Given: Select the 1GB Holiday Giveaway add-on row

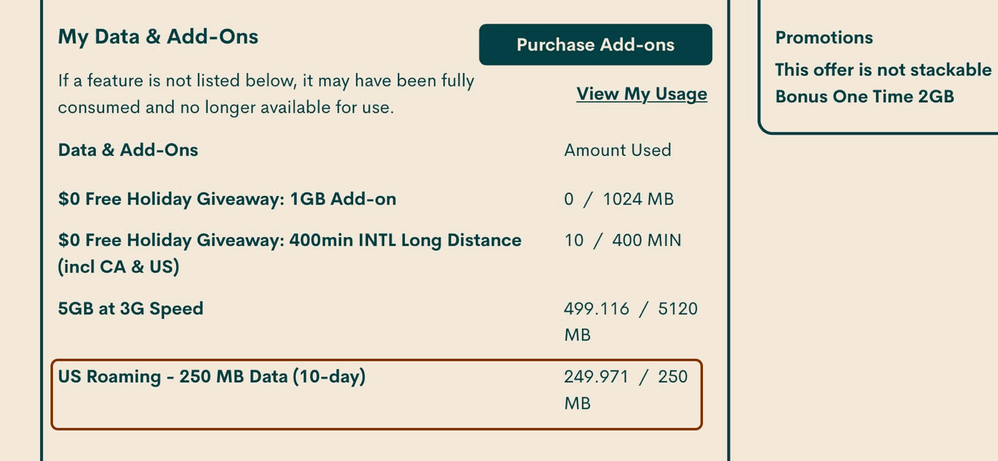Looking at the screenshot, I should pyautogui.click(x=227, y=199).
